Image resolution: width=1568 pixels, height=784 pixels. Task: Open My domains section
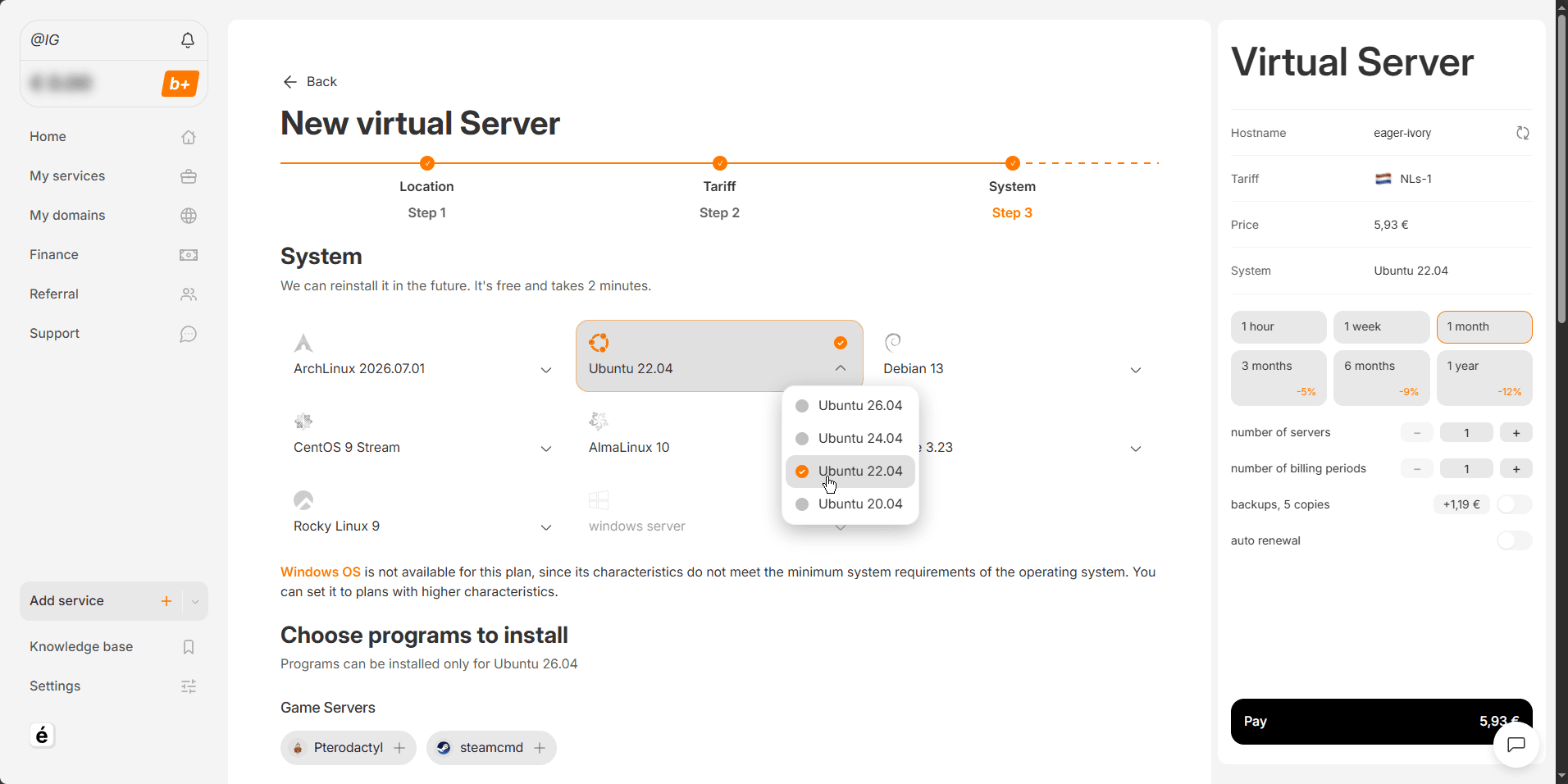113,216
